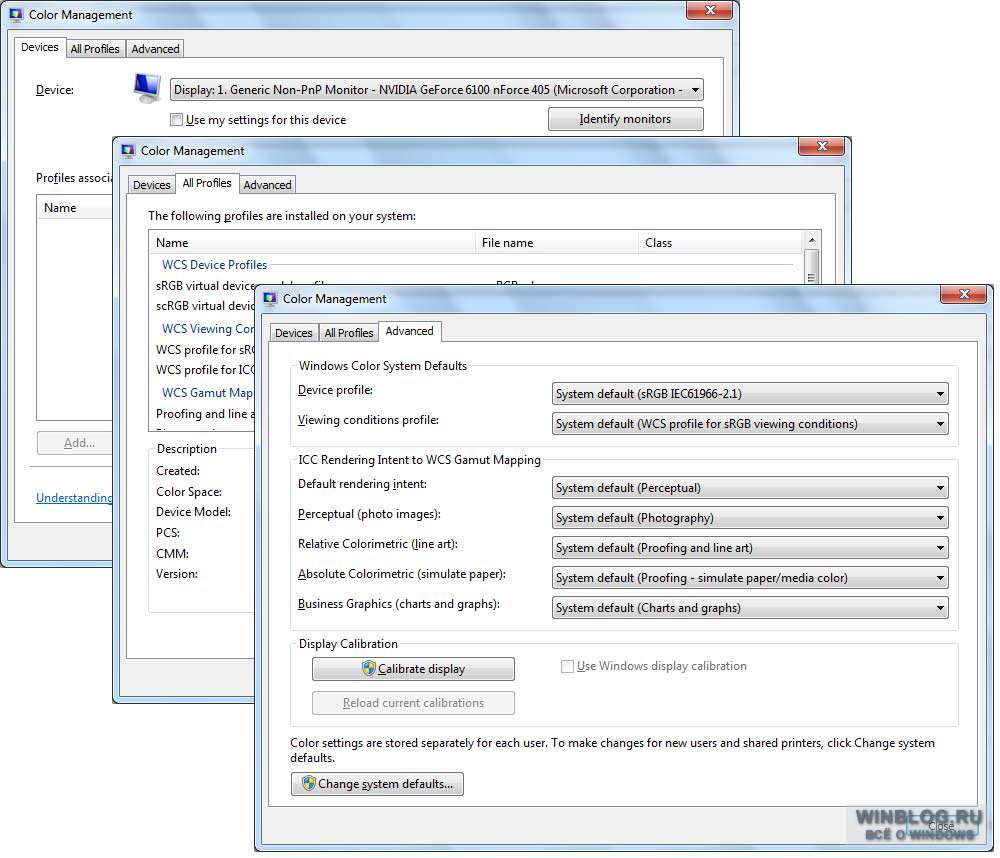Select Advanced tab in the middle window
Viewport: 1000px width, 858px height.
click(267, 185)
